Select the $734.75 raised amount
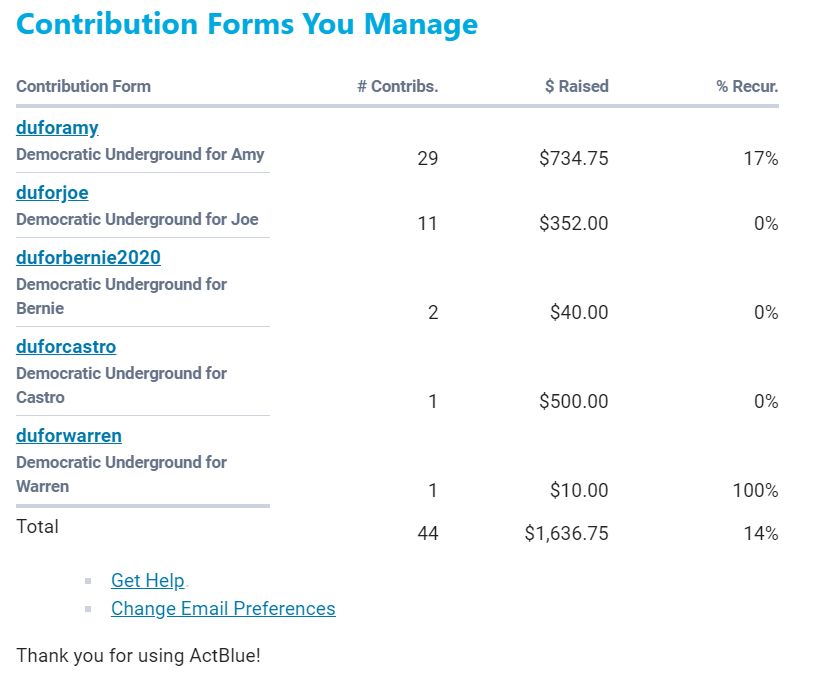The width and height of the screenshot is (815, 681). [x=573, y=158]
